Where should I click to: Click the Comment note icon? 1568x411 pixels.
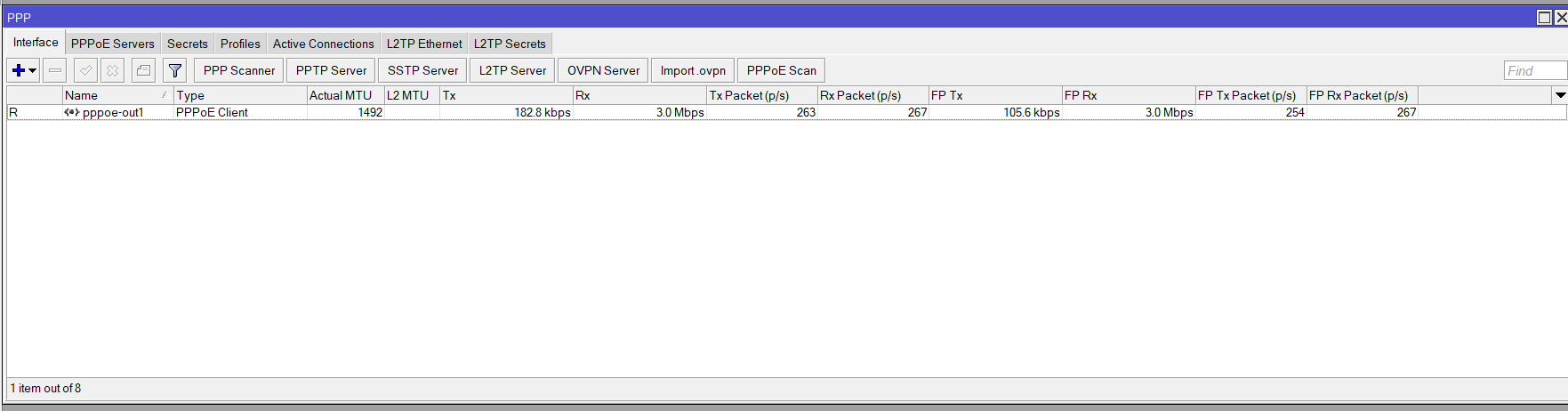pos(143,70)
